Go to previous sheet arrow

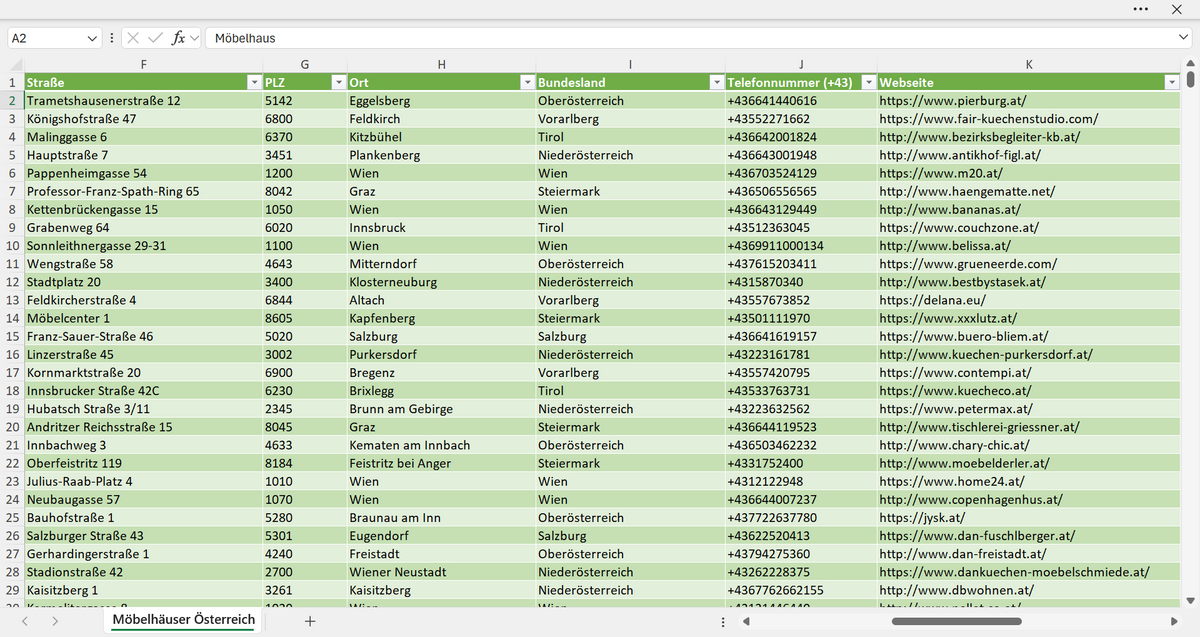[25, 621]
